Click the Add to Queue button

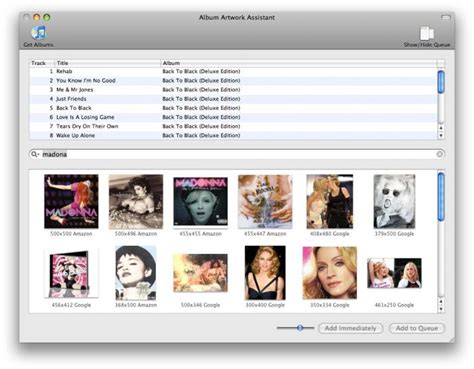pyautogui.click(x=417, y=328)
